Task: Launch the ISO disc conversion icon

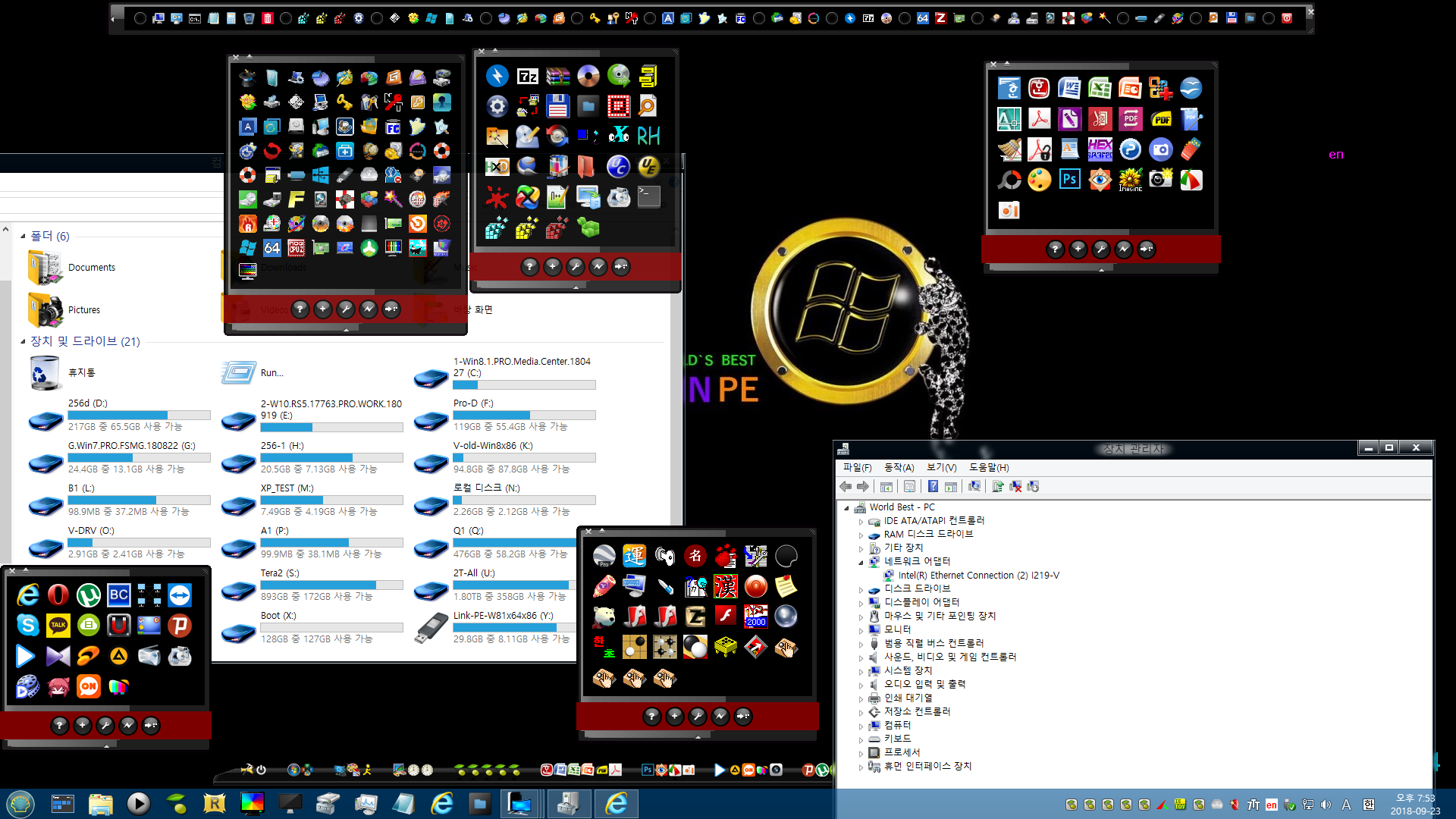Action: click(x=619, y=76)
